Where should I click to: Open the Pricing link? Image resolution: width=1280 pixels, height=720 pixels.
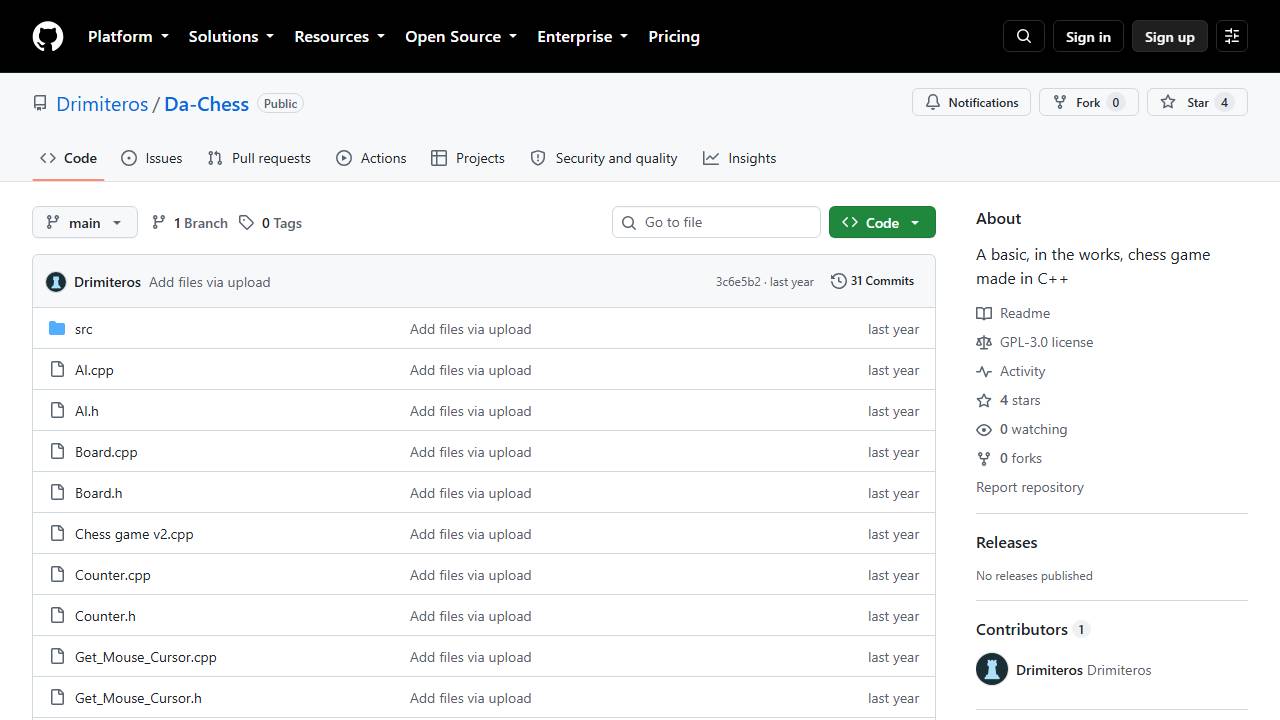click(674, 36)
